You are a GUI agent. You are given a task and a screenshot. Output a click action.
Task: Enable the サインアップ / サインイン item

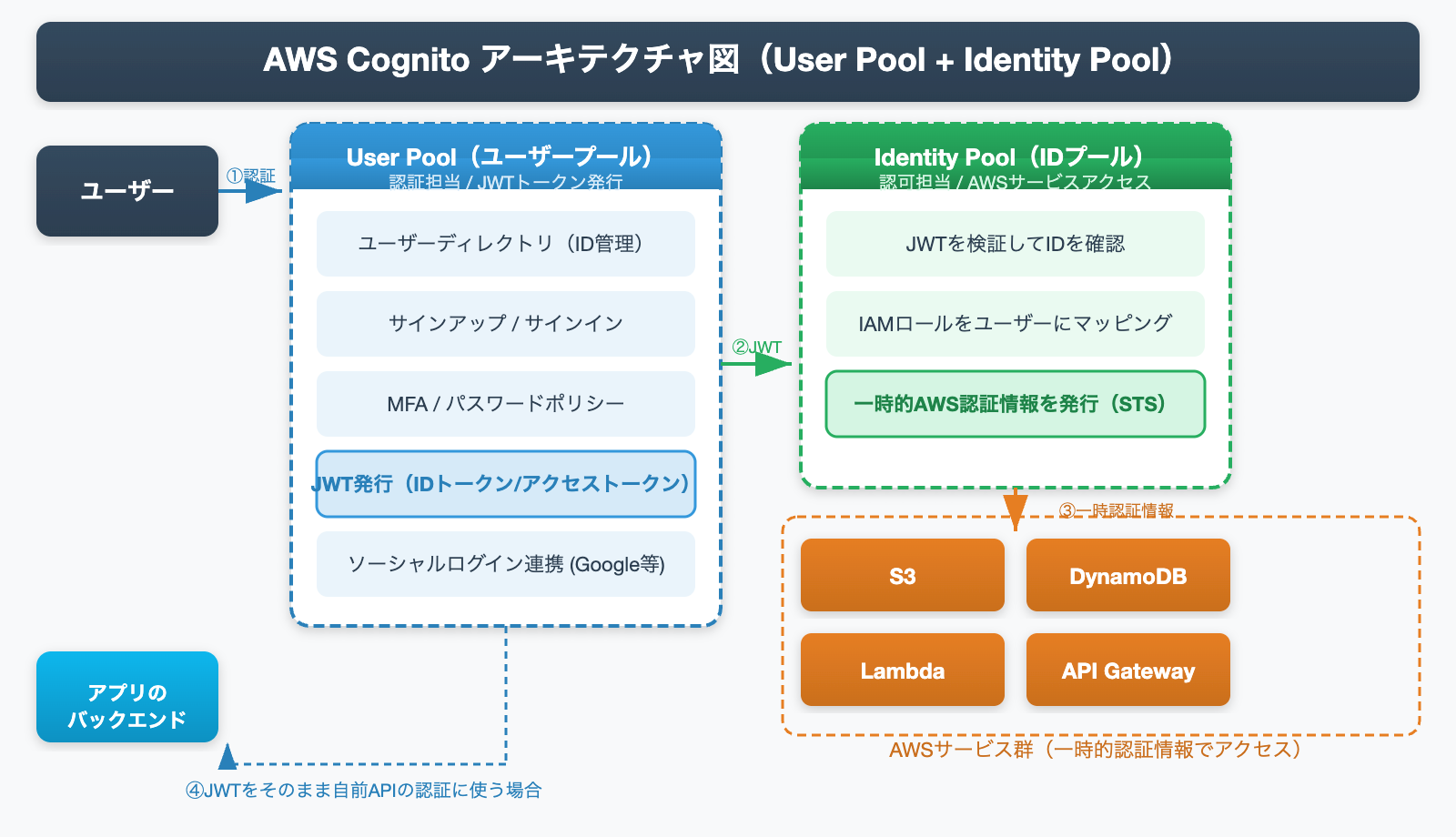[x=504, y=323]
